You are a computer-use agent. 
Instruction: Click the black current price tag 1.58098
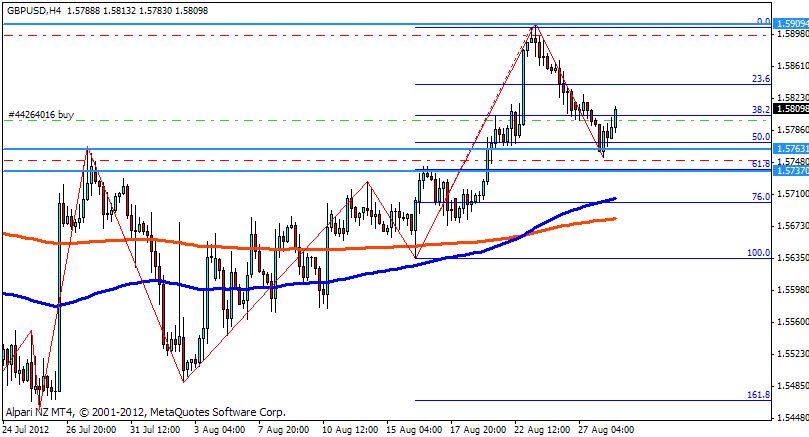(x=792, y=108)
